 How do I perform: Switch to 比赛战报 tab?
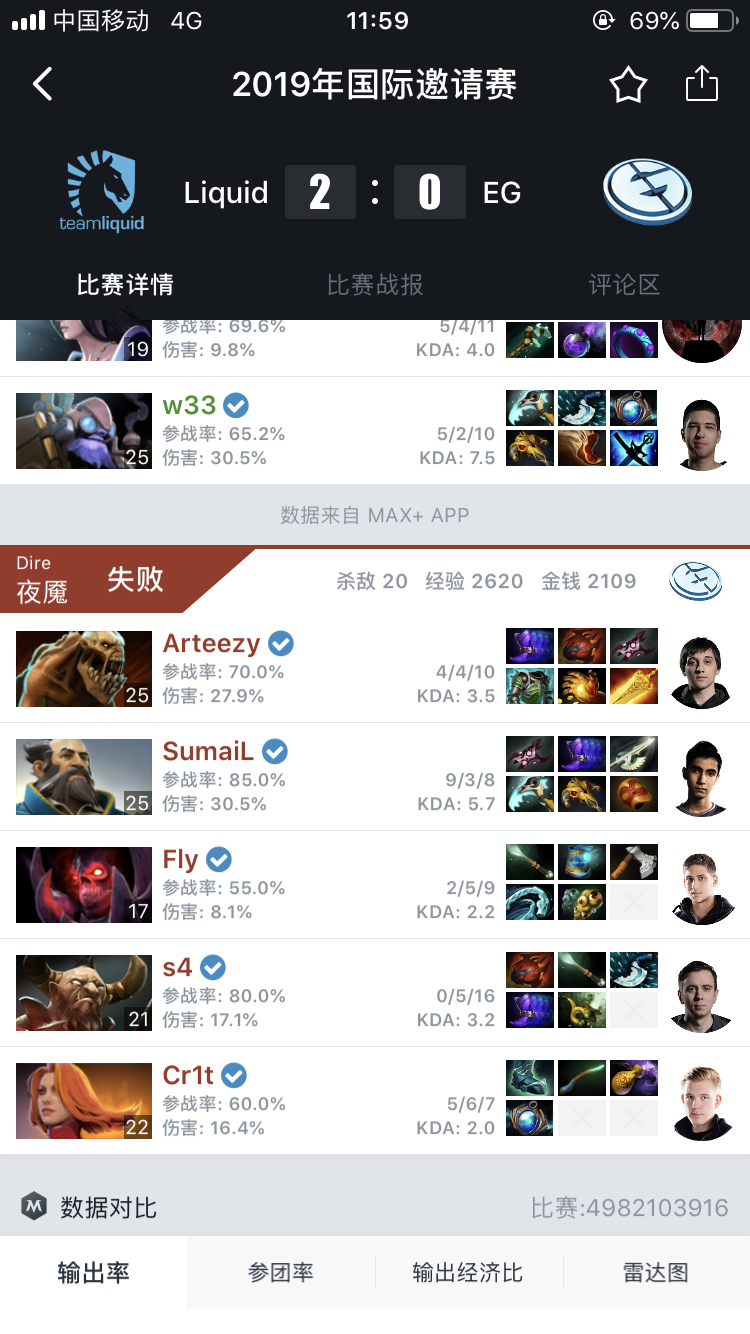pyautogui.click(x=375, y=285)
